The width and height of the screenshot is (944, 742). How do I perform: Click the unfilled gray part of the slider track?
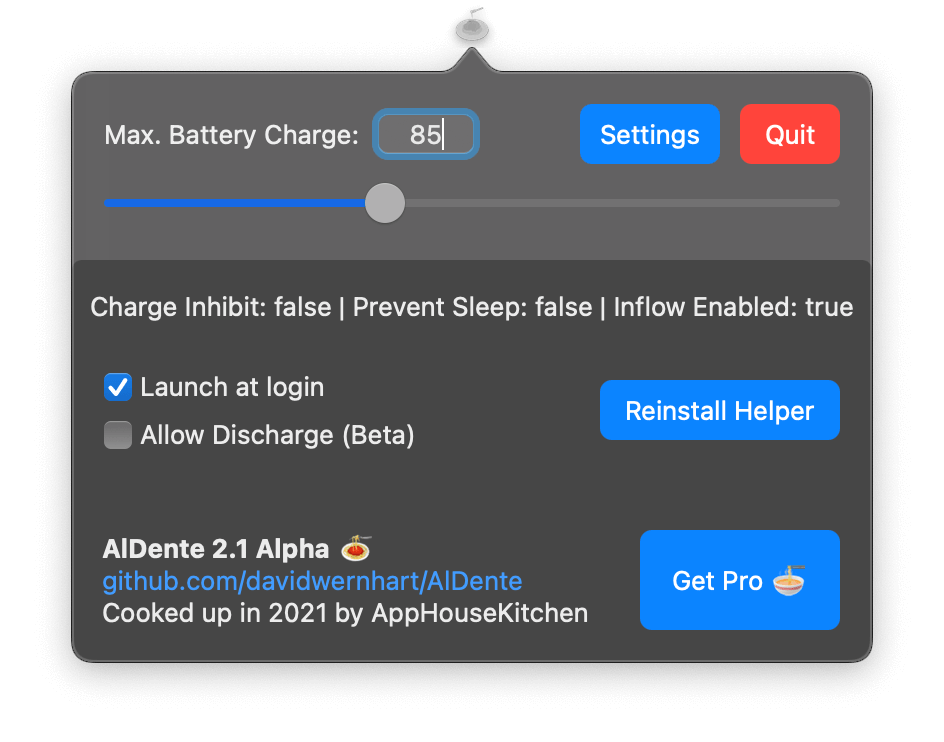click(622, 203)
